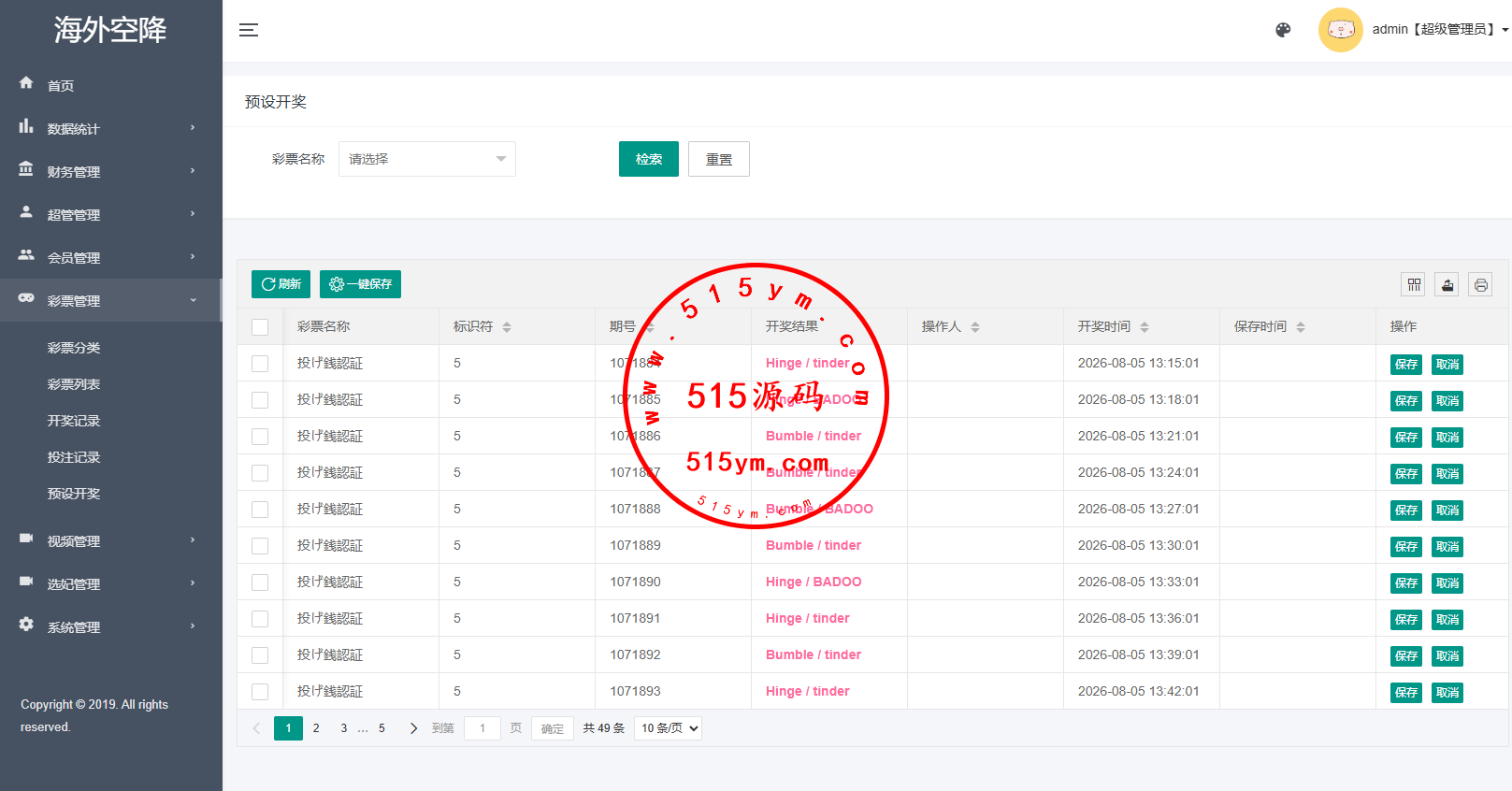Check the row with 期号 1071886
This screenshot has height=791, width=1512.
click(260, 437)
